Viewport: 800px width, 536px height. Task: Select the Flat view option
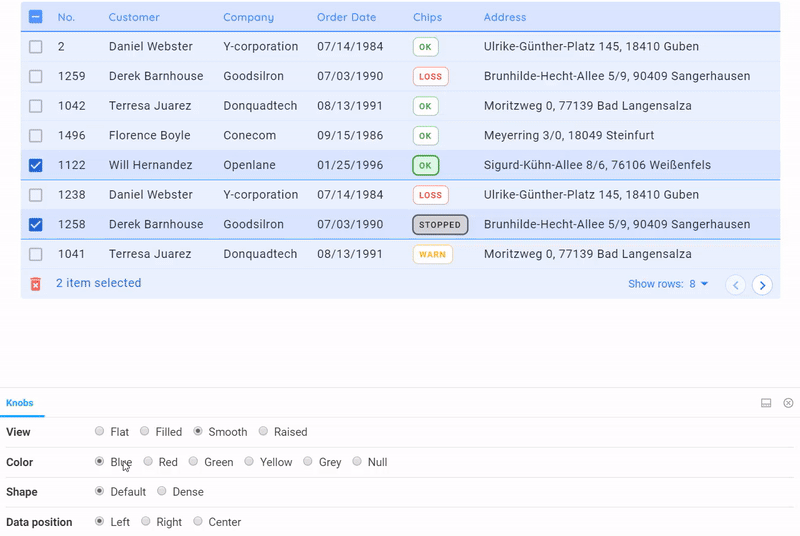coord(99,431)
